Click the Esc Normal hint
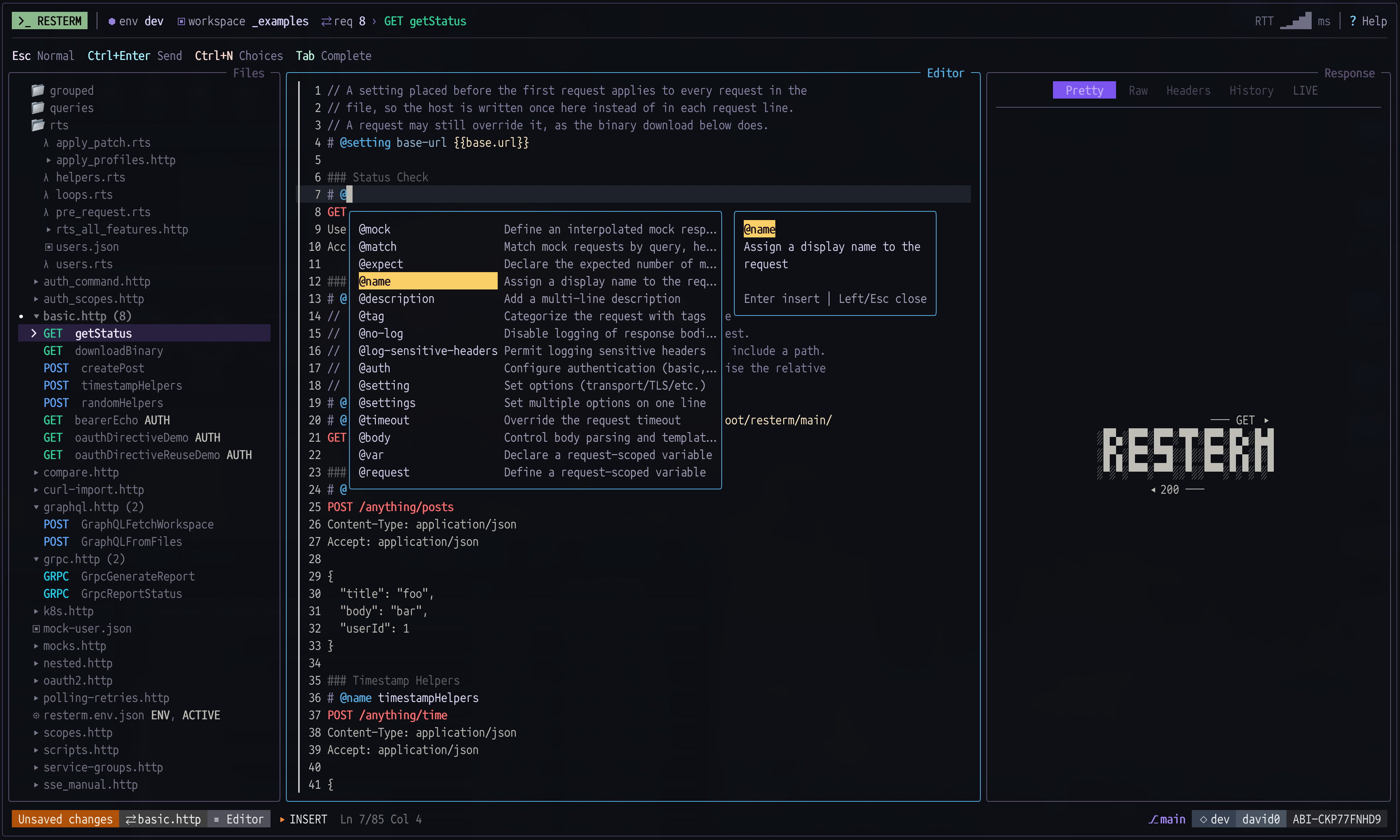The width and height of the screenshot is (1400, 840). coord(43,56)
